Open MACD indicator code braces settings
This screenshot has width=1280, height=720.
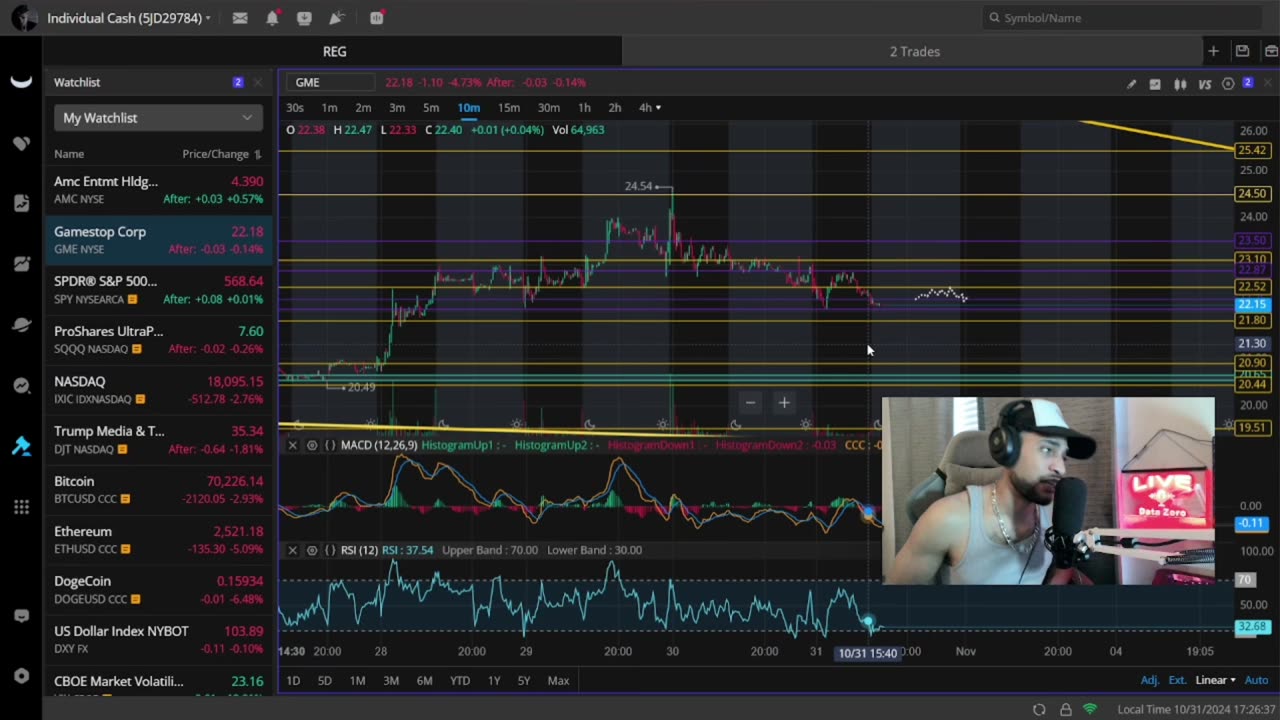pyautogui.click(x=330, y=445)
